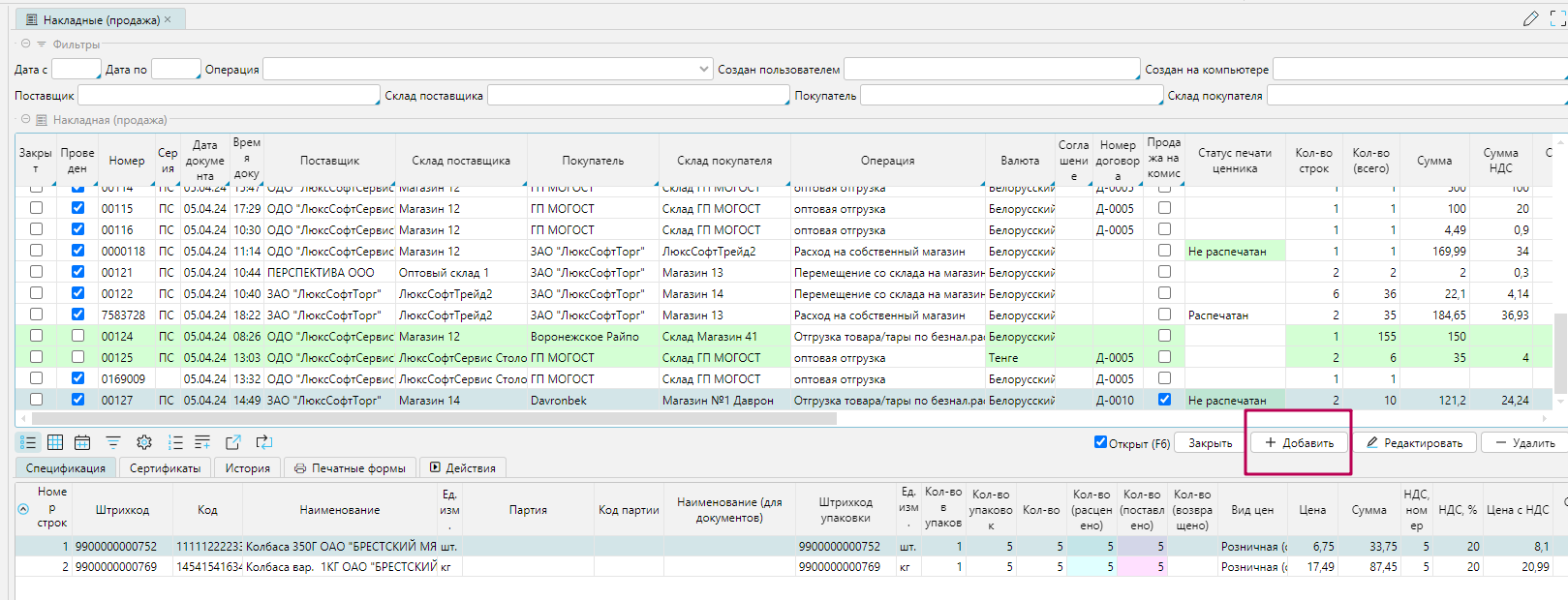Switch to the 'Сертификаты' tab

165,468
